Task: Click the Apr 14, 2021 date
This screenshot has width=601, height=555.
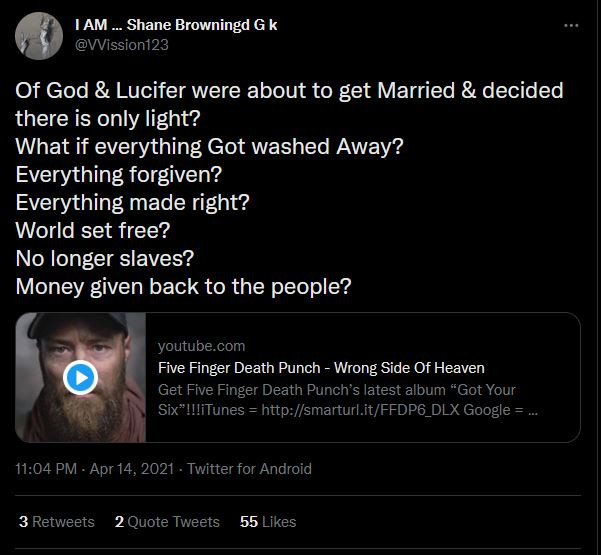Action: click(x=131, y=468)
